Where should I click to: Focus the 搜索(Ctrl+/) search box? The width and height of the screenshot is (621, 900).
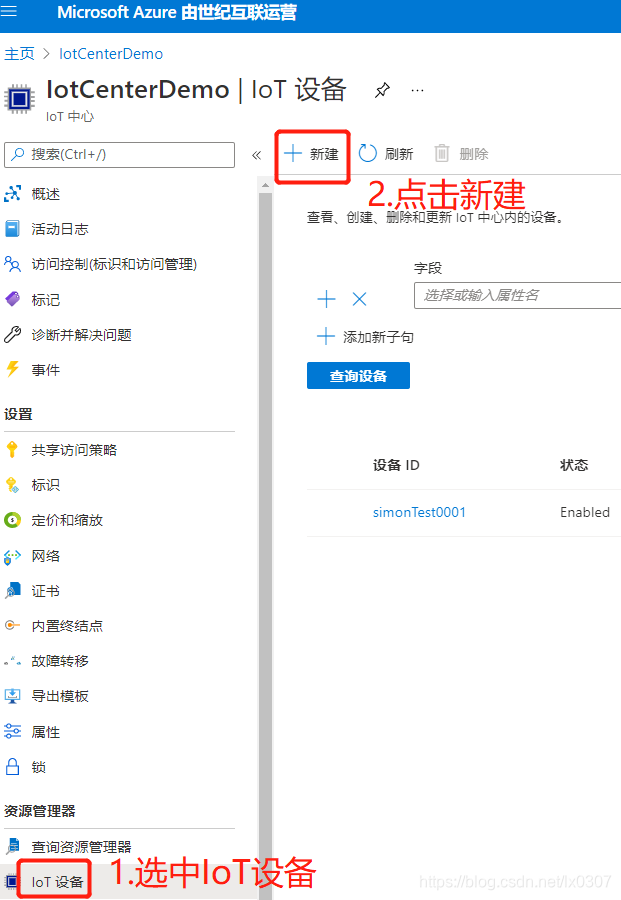119,154
